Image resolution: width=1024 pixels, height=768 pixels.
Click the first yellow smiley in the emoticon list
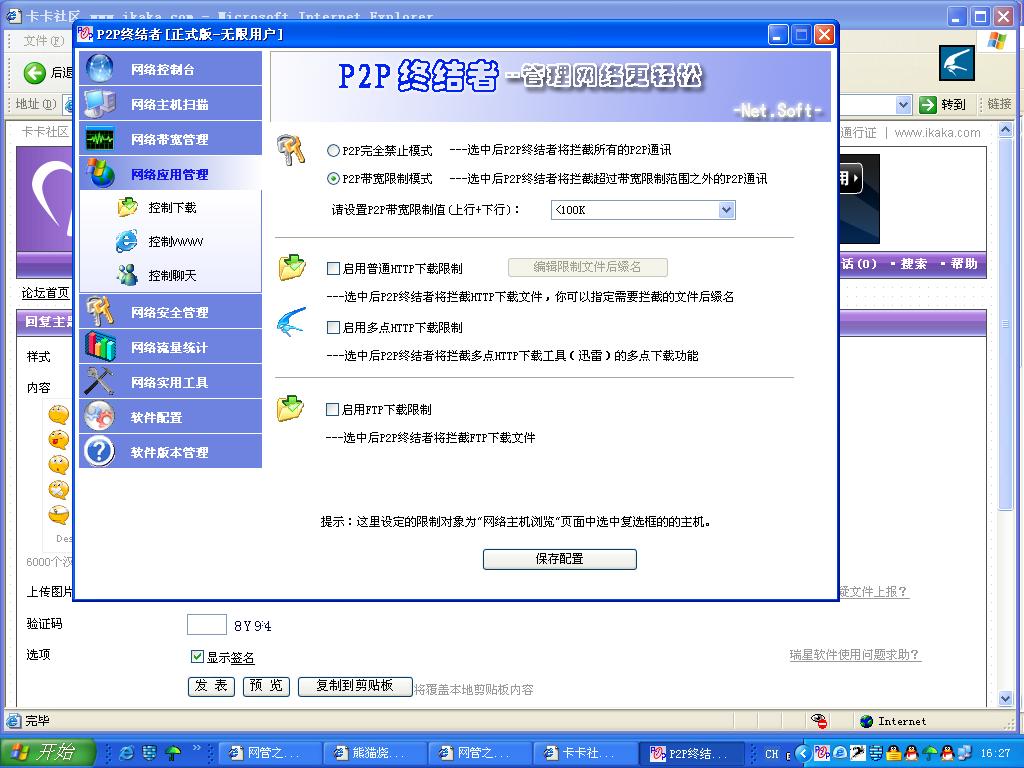[x=58, y=414]
